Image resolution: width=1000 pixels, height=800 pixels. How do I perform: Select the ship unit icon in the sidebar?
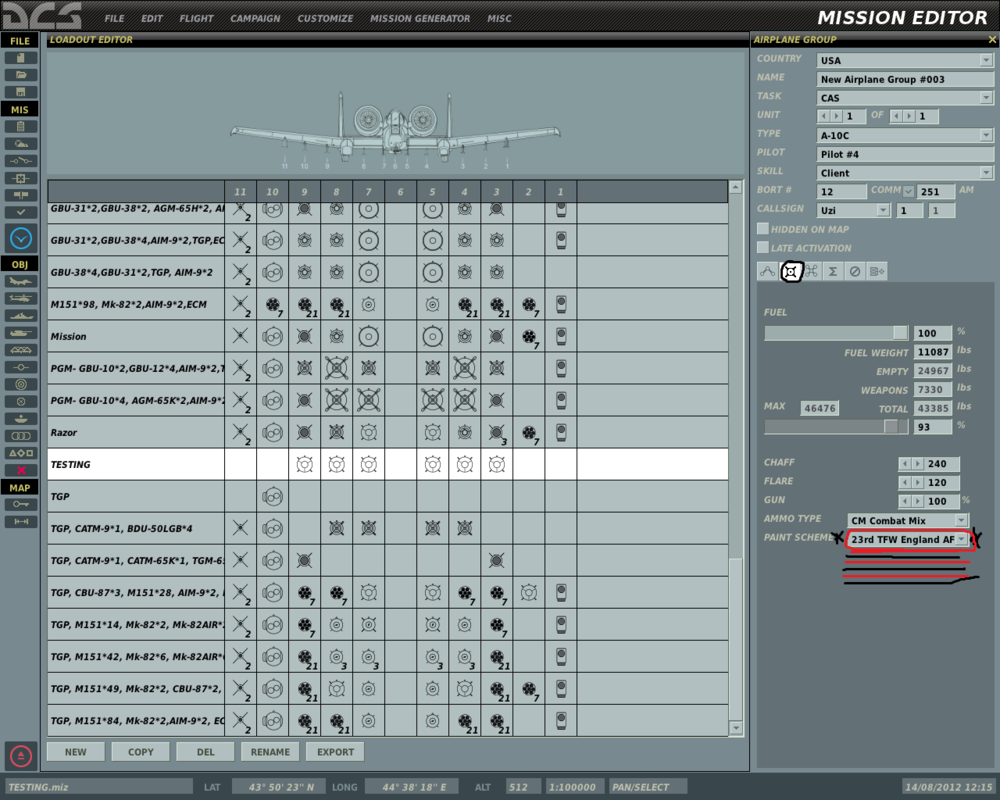pyautogui.click(x=20, y=317)
